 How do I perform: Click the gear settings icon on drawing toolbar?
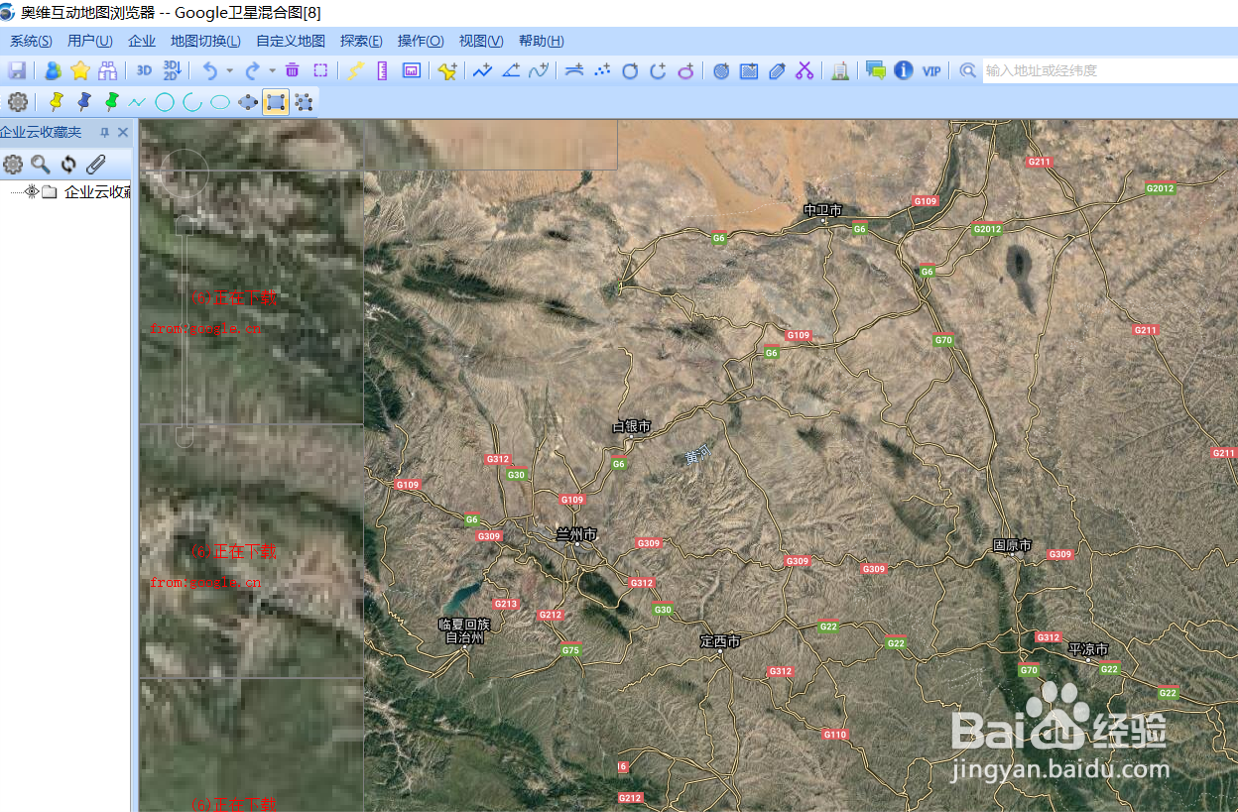point(17,102)
